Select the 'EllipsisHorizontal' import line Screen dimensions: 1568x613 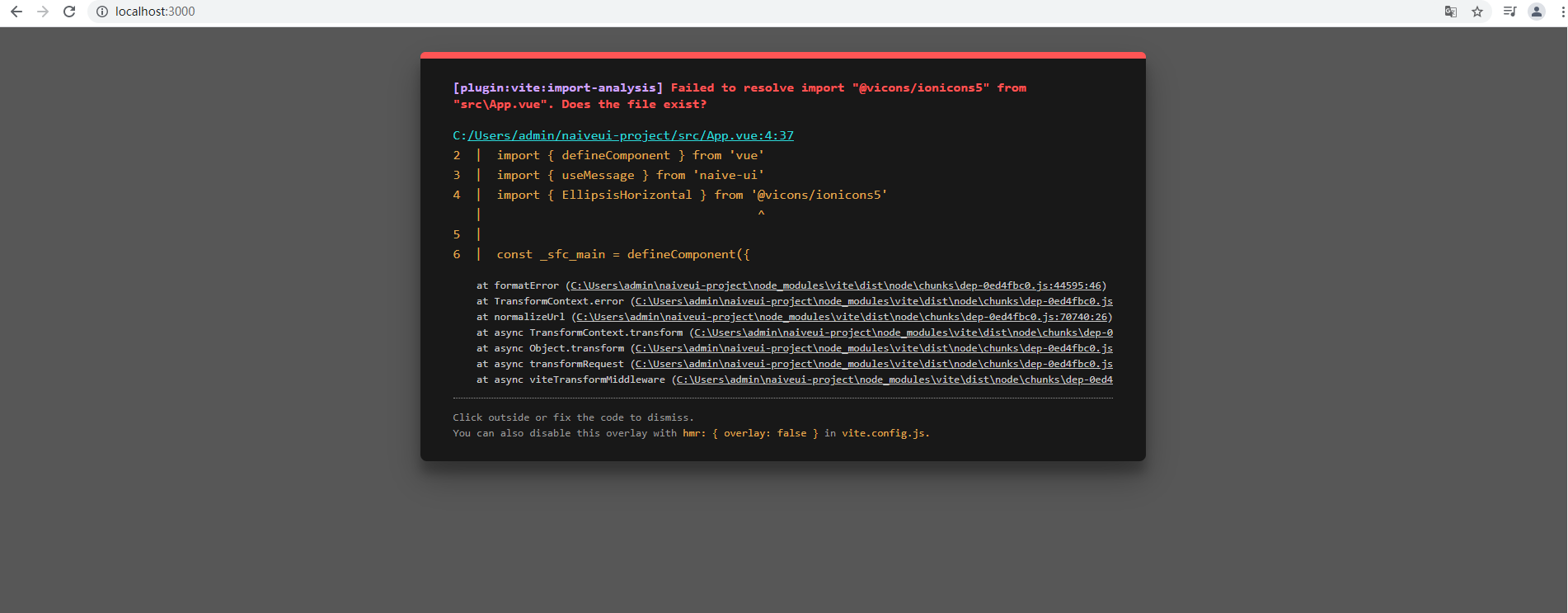click(x=692, y=195)
